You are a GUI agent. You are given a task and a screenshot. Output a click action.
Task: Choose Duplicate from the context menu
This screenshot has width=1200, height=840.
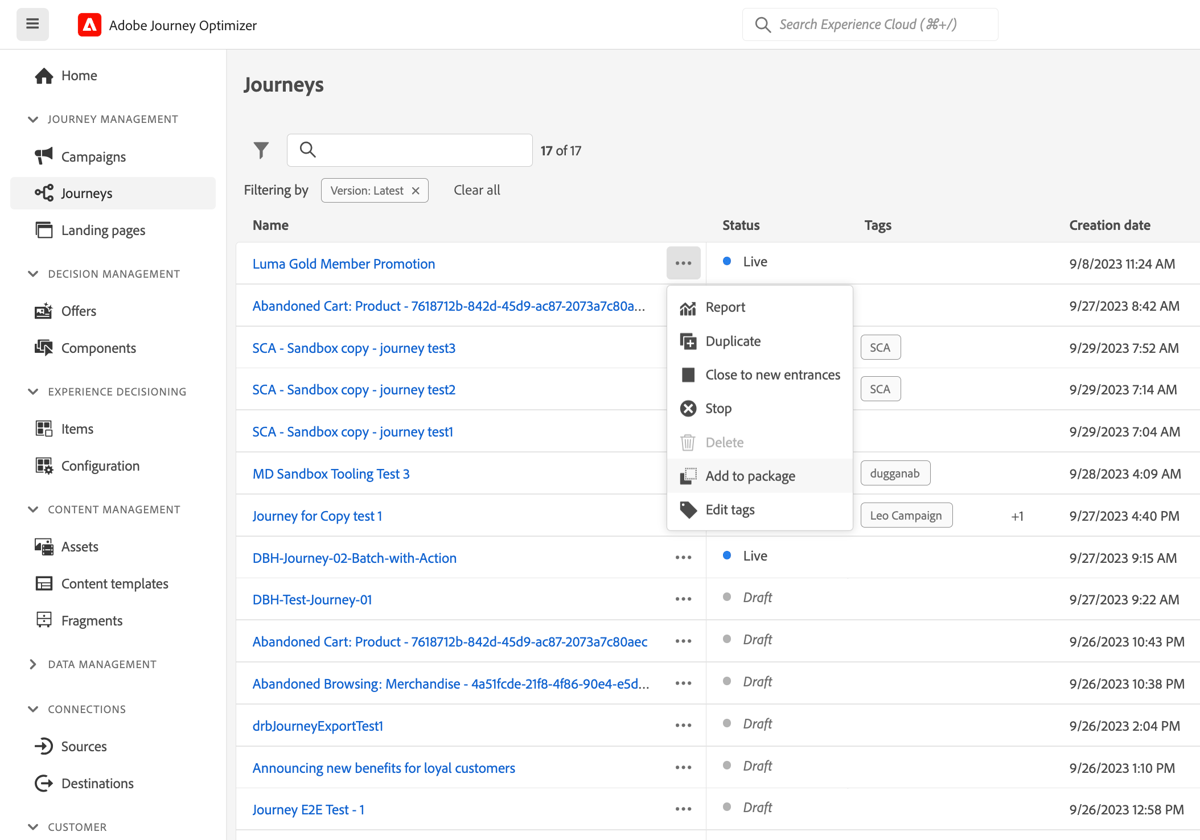pos(732,340)
